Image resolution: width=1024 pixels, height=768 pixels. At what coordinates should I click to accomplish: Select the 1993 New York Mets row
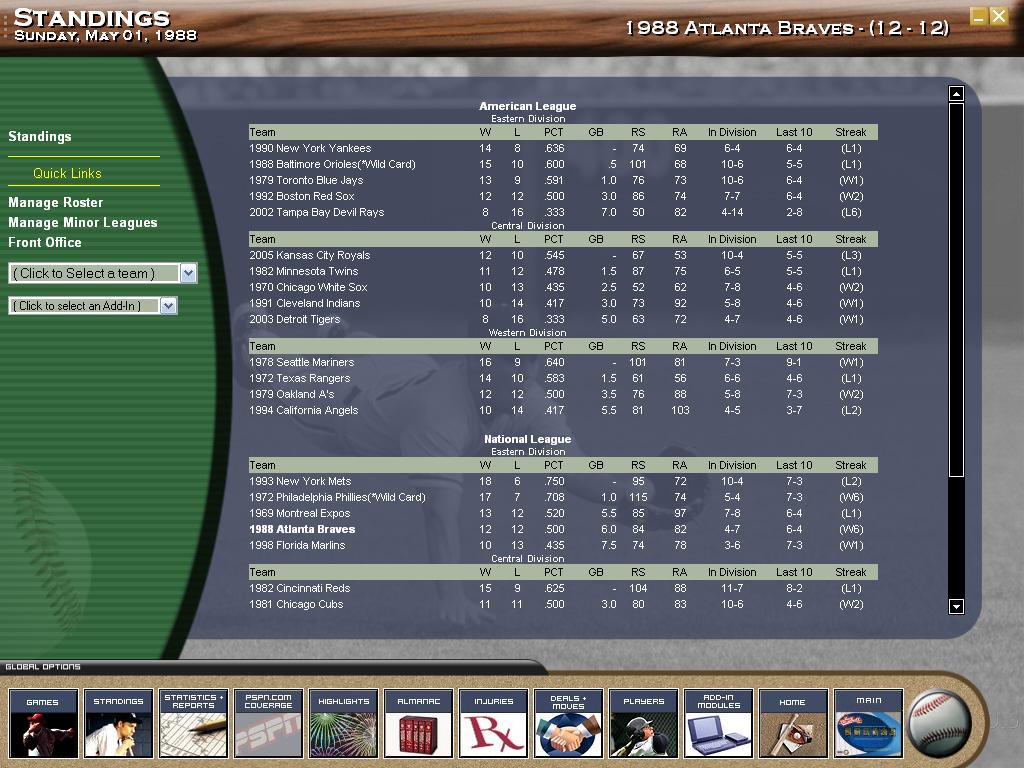(563, 481)
